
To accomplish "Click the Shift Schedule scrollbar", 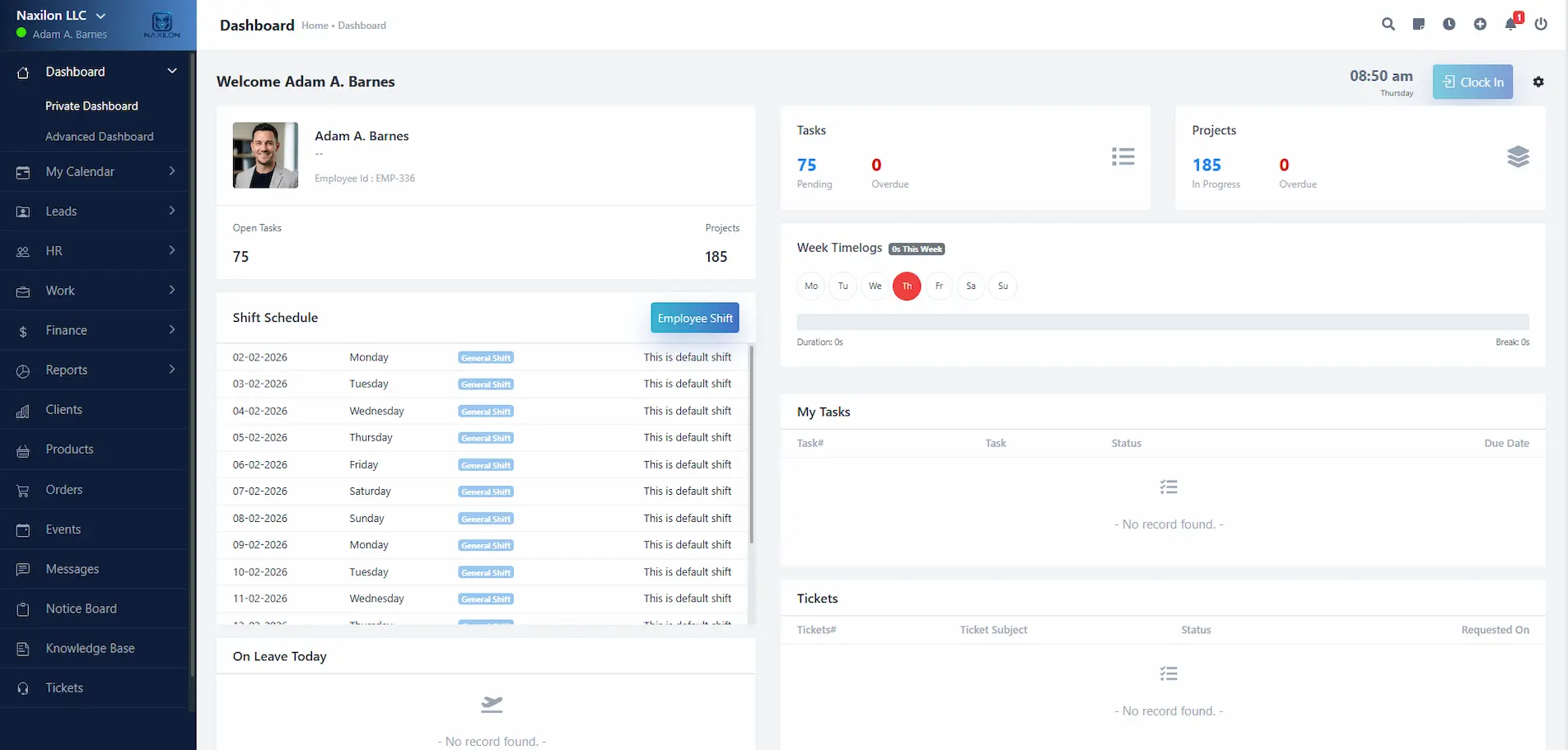I will pos(751,445).
